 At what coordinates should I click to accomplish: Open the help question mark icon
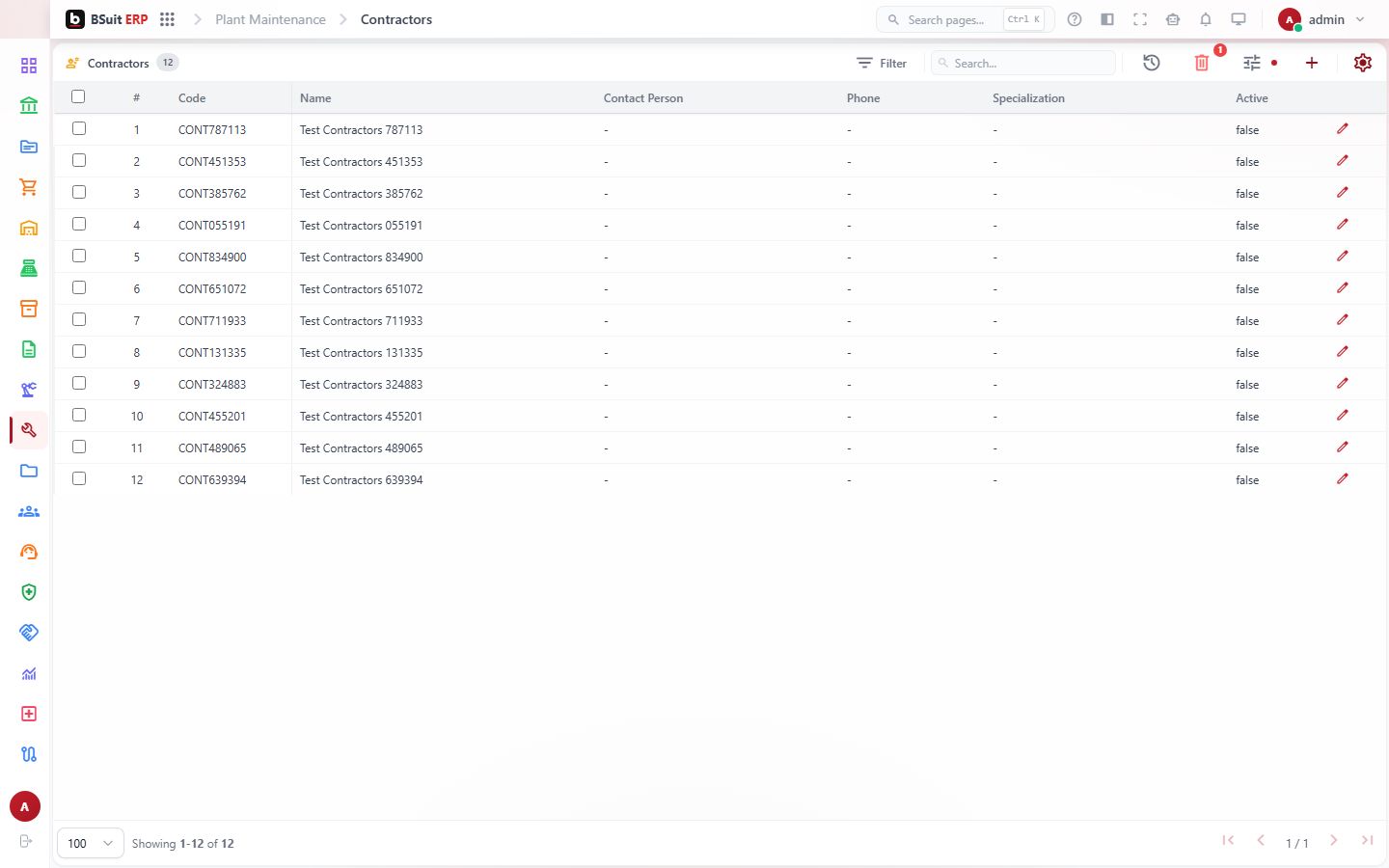(x=1075, y=19)
